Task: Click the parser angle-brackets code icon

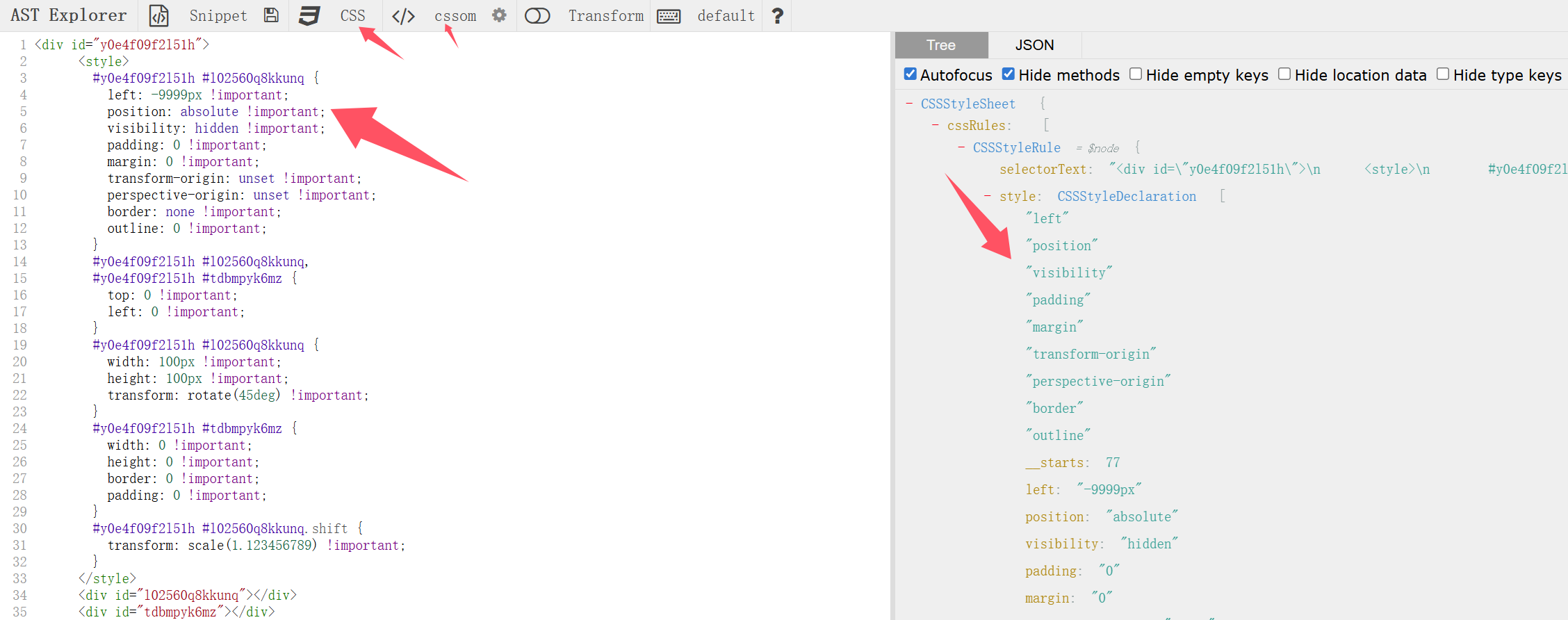Action: 403,15
